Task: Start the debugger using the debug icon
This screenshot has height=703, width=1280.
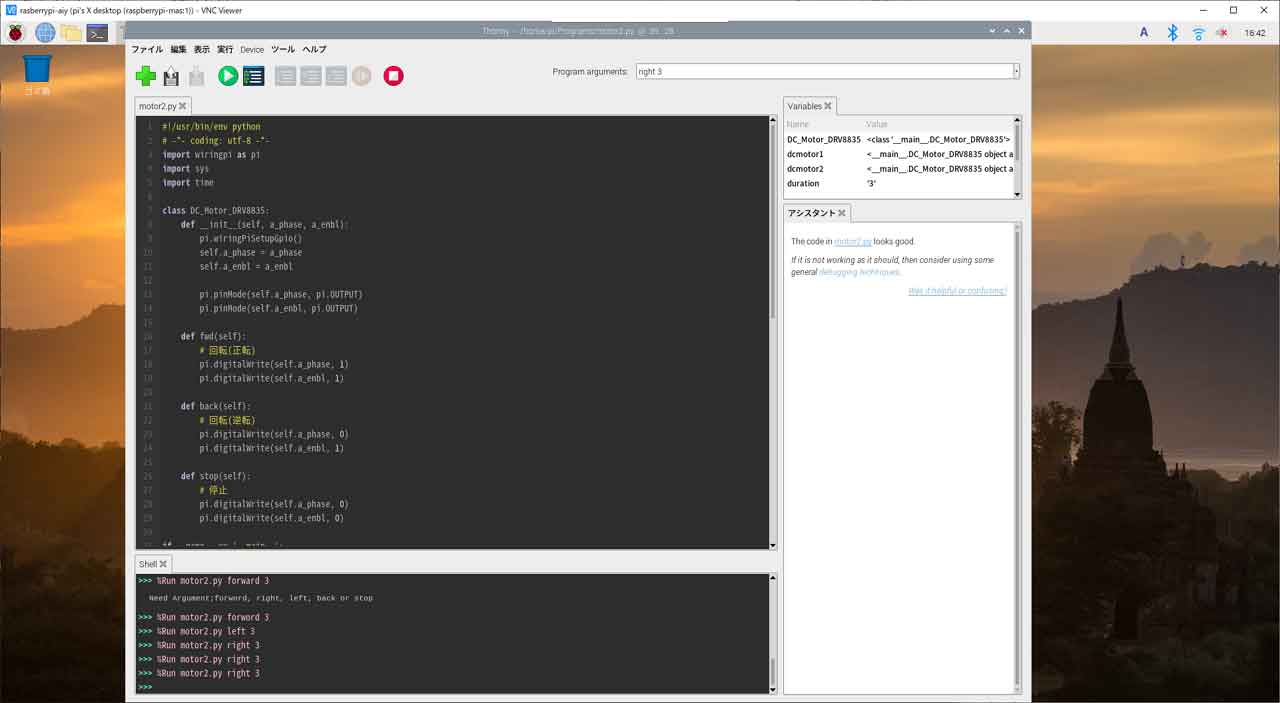Action: [x=253, y=75]
